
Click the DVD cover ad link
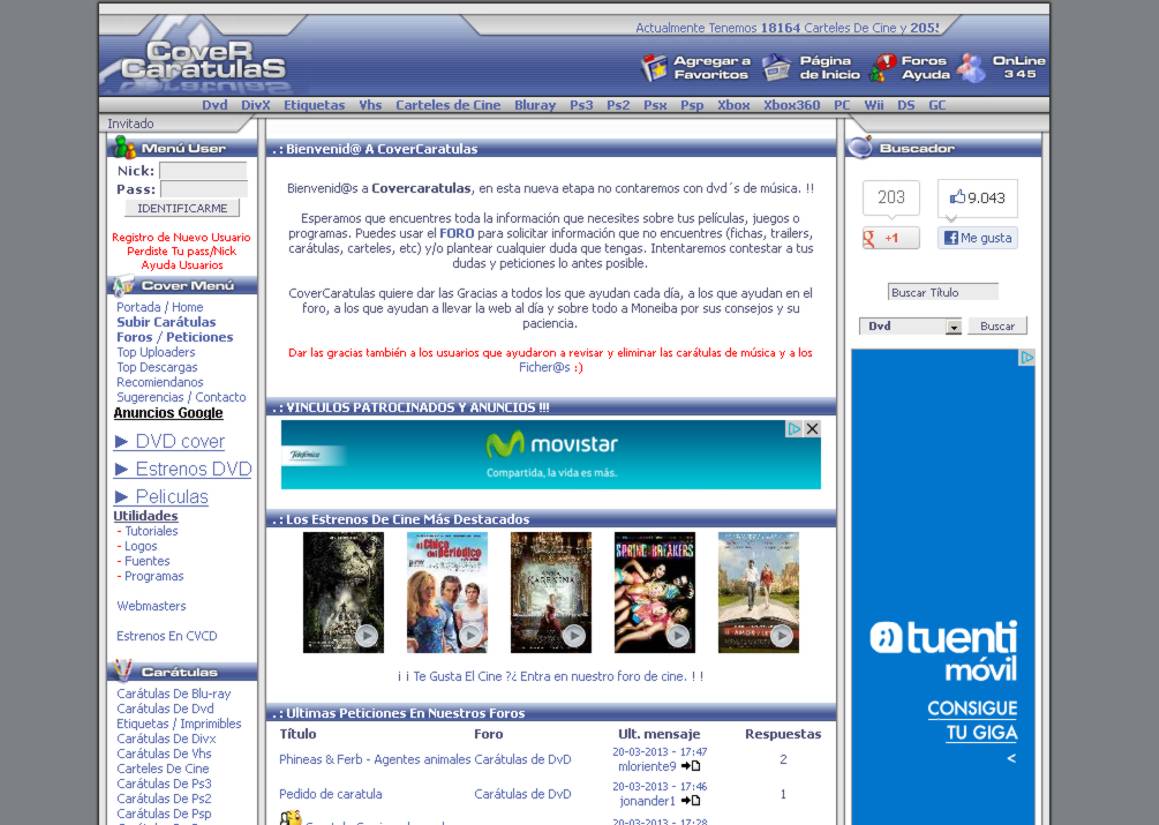169,441
